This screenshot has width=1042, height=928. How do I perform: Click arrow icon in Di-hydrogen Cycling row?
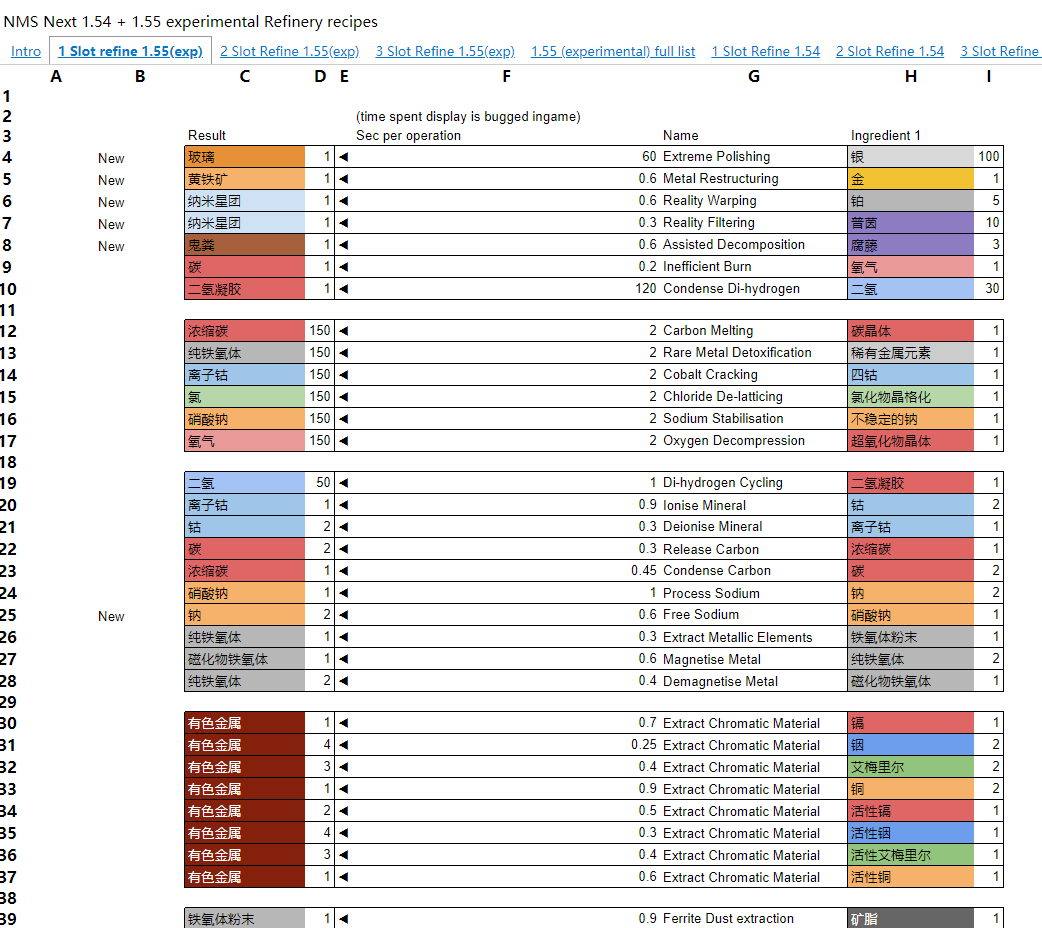(x=344, y=483)
